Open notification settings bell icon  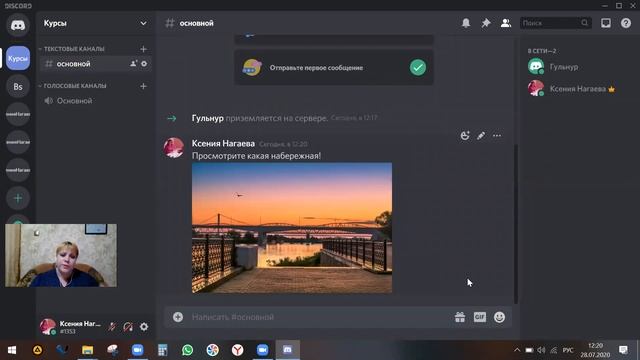[x=466, y=23]
